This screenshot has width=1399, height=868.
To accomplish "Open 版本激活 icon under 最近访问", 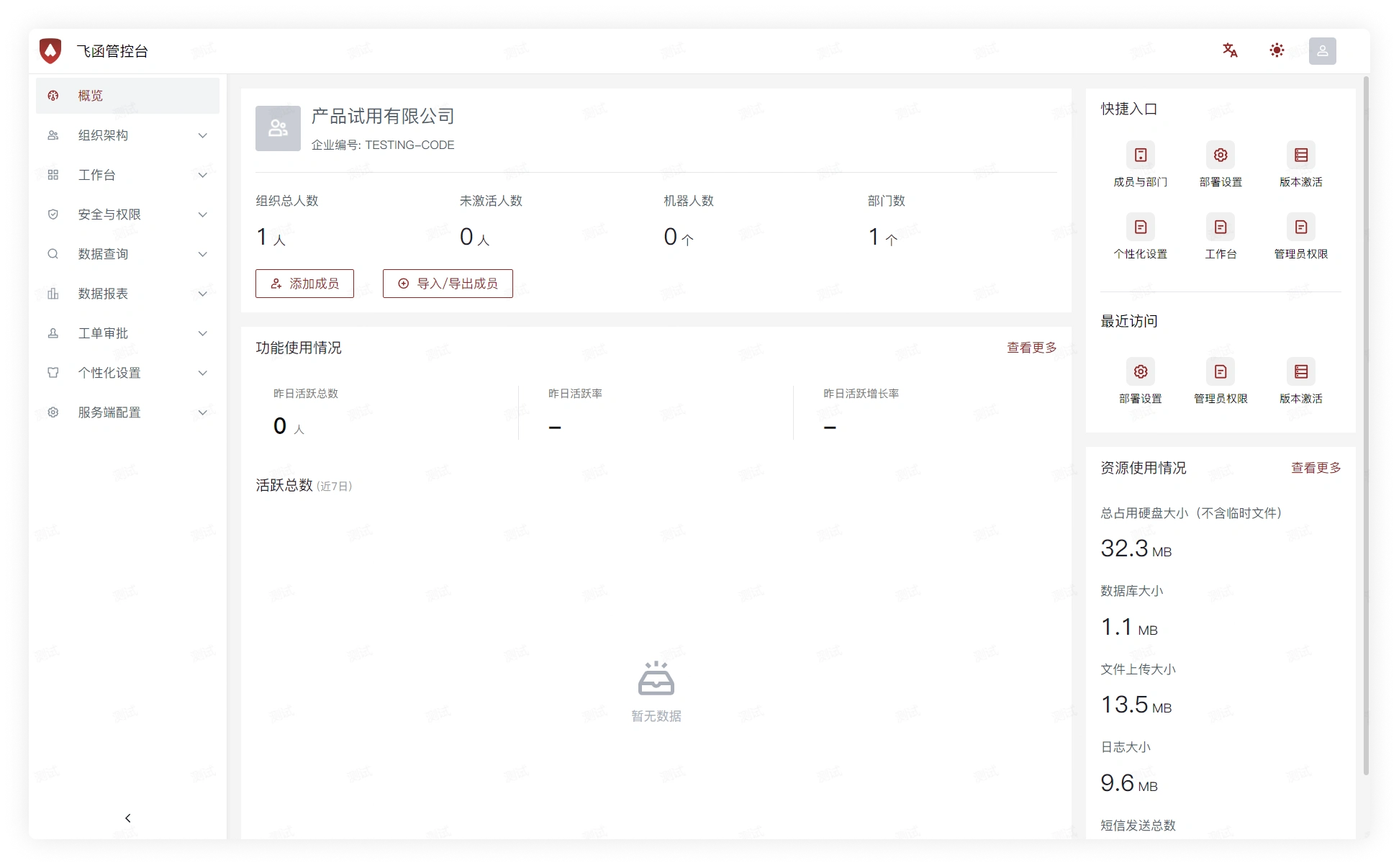I will 1301,371.
